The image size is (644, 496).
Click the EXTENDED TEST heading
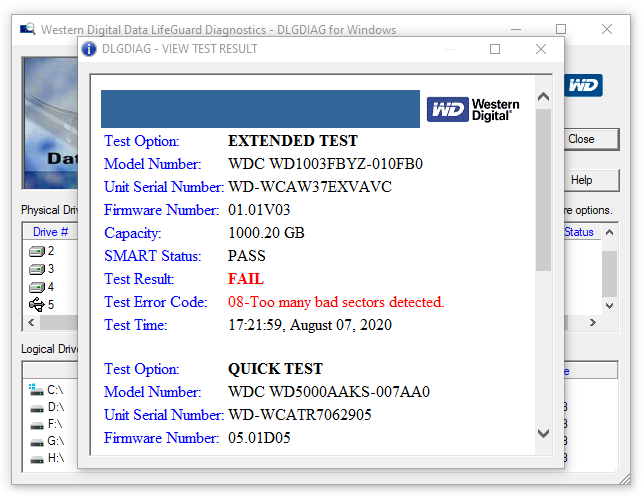coord(293,141)
